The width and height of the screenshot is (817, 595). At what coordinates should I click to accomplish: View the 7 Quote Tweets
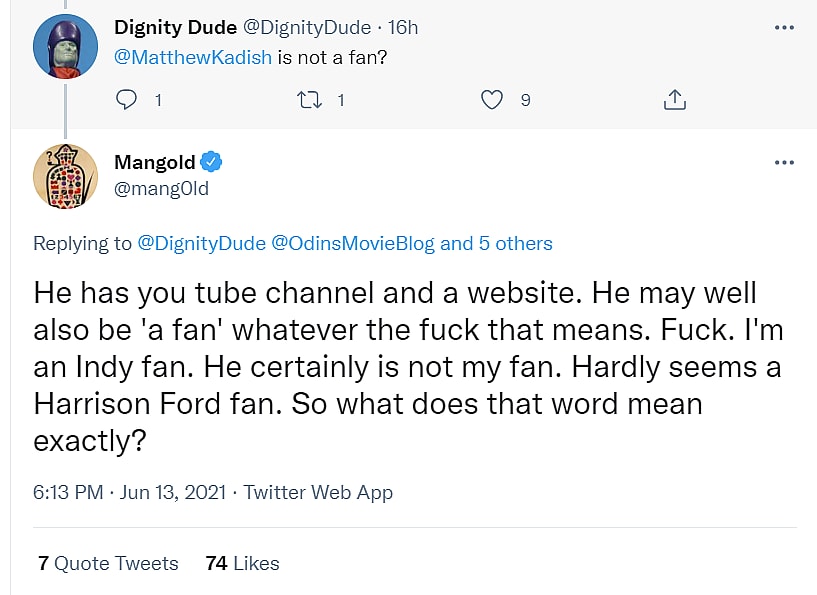[108, 563]
